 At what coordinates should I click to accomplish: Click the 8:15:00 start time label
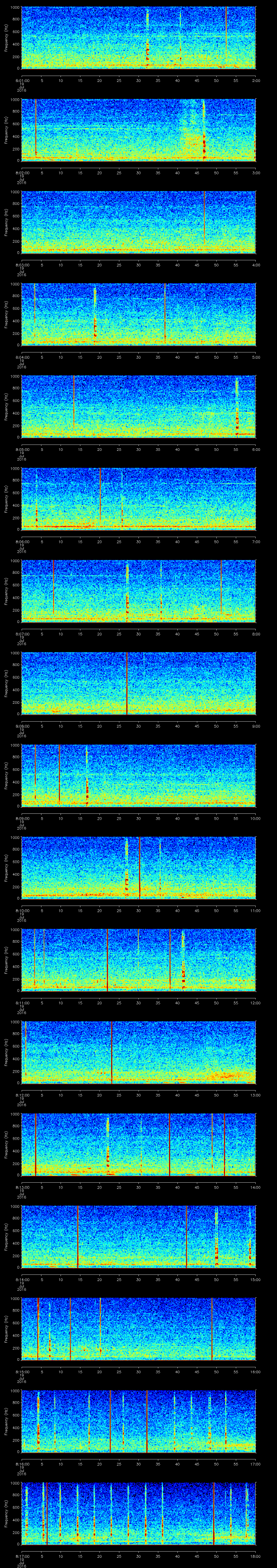pos(22,1372)
